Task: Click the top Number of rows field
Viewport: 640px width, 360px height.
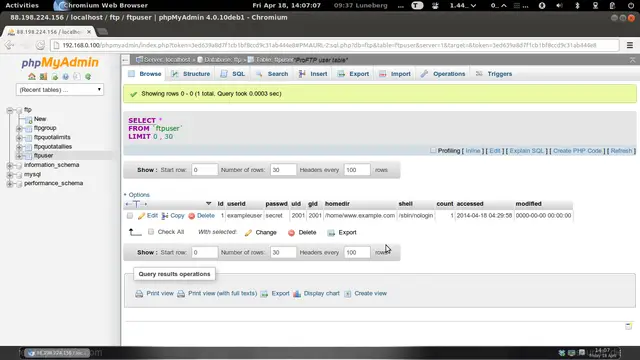Action: point(283,170)
